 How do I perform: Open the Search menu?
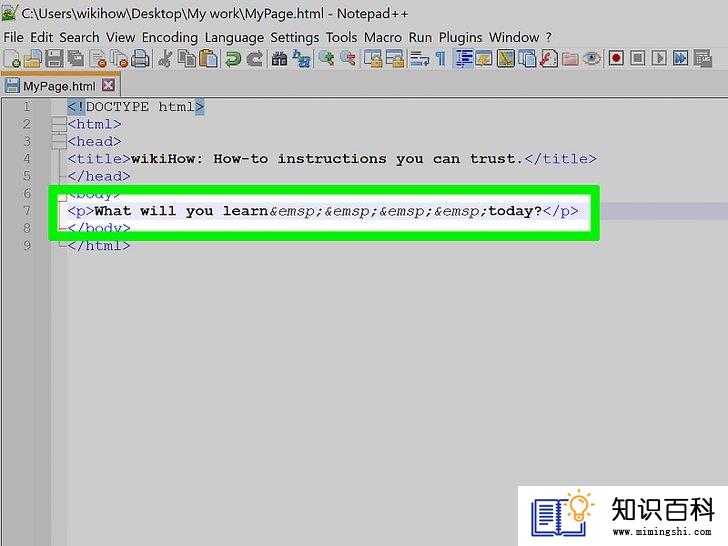coord(79,37)
